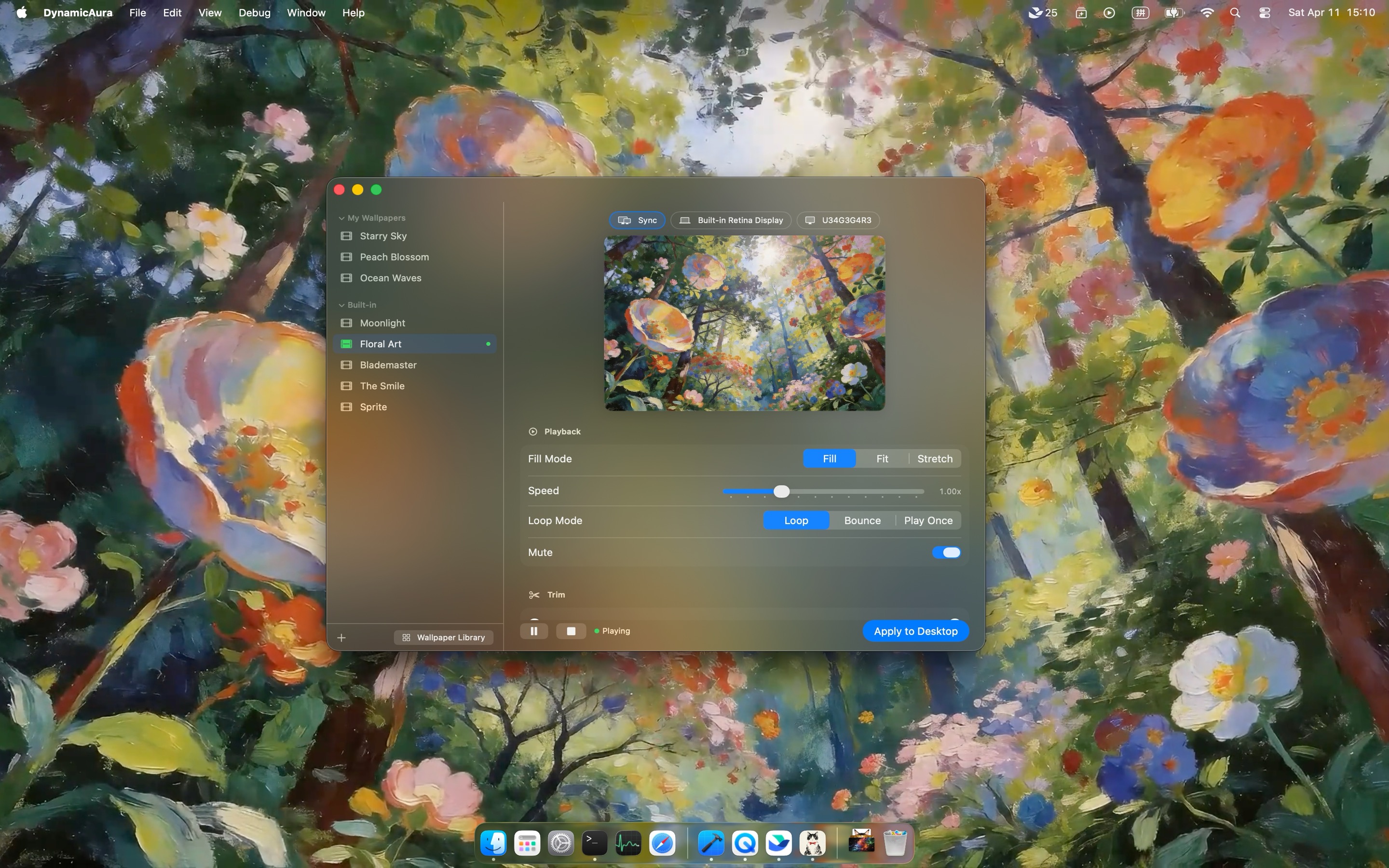This screenshot has height=868, width=1389.
Task: Open System Settings from the Dock
Action: click(x=560, y=843)
